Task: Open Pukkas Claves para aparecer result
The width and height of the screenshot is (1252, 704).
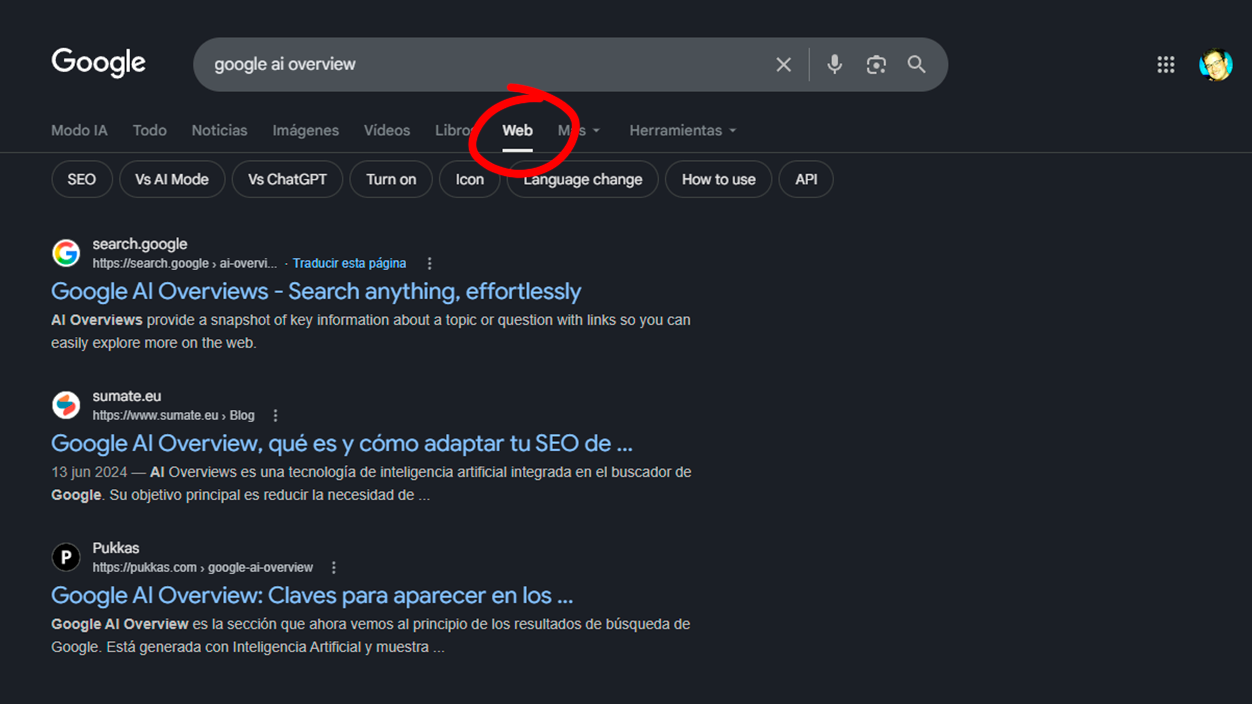Action: (x=312, y=596)
